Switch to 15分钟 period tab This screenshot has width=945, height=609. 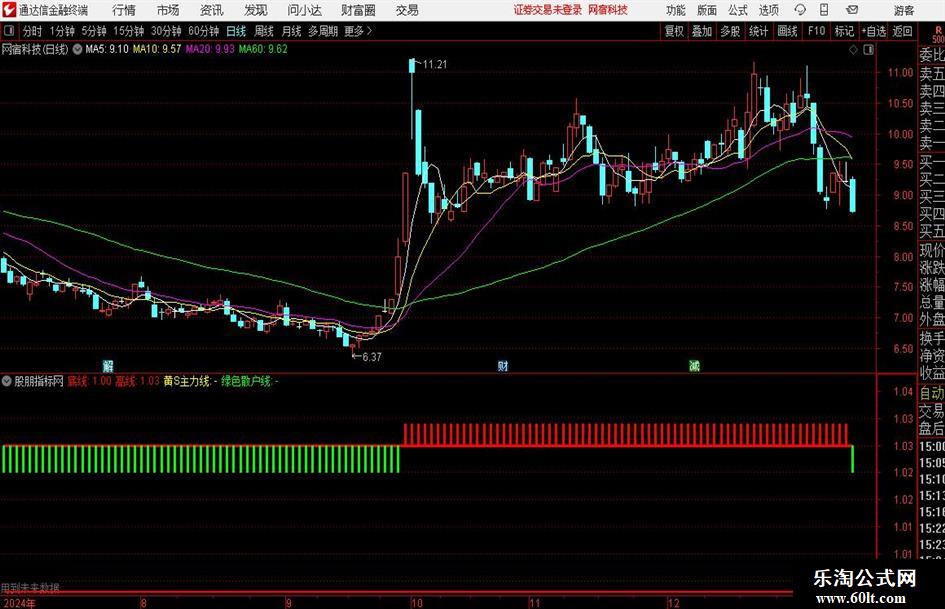click(x=129, y=31)
